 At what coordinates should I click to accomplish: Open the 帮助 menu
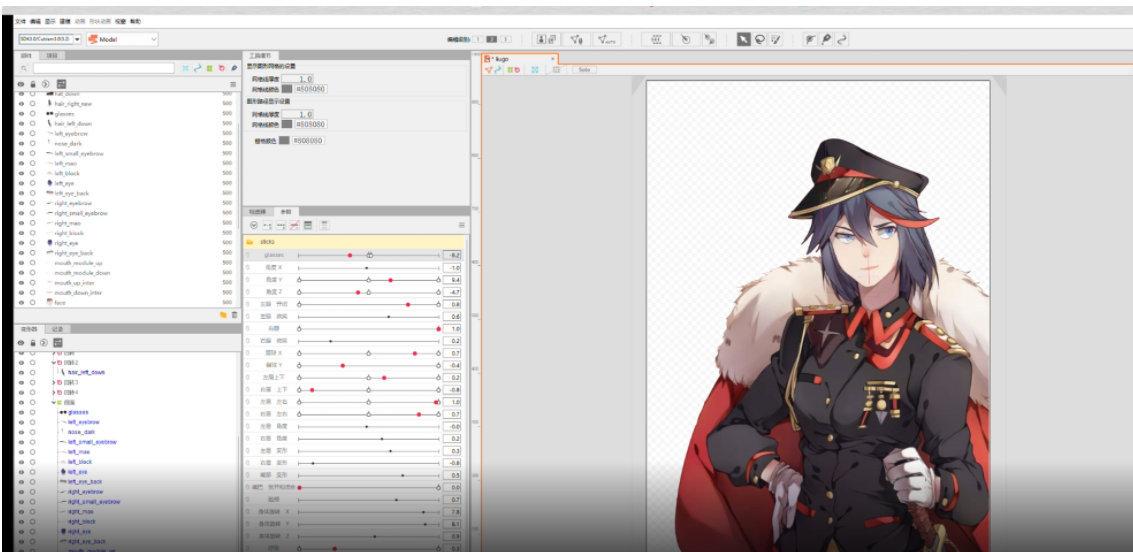(x=136, y=22)
